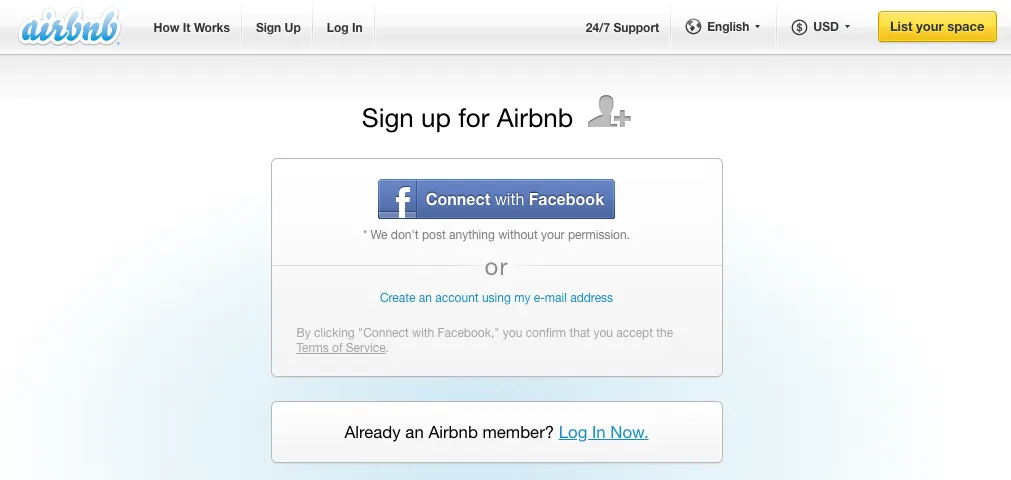1011x480 pixels.
Task: Open the USD currency dropdown
Action: coord(826,27)
